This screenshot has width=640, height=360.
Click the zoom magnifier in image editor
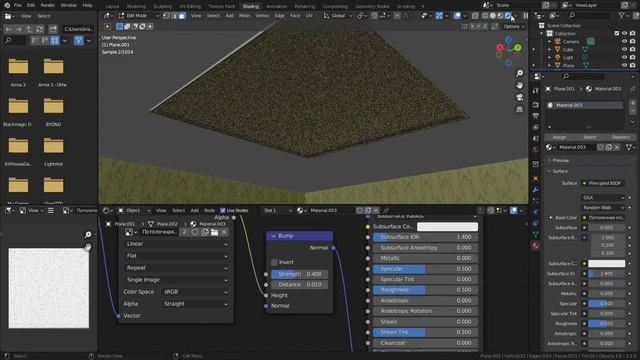(x=88, y=235)
